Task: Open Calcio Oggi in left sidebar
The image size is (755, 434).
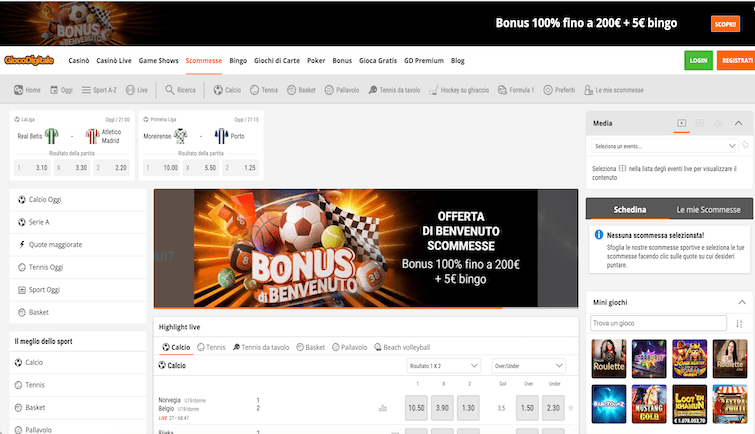Action: pos(78,199)
